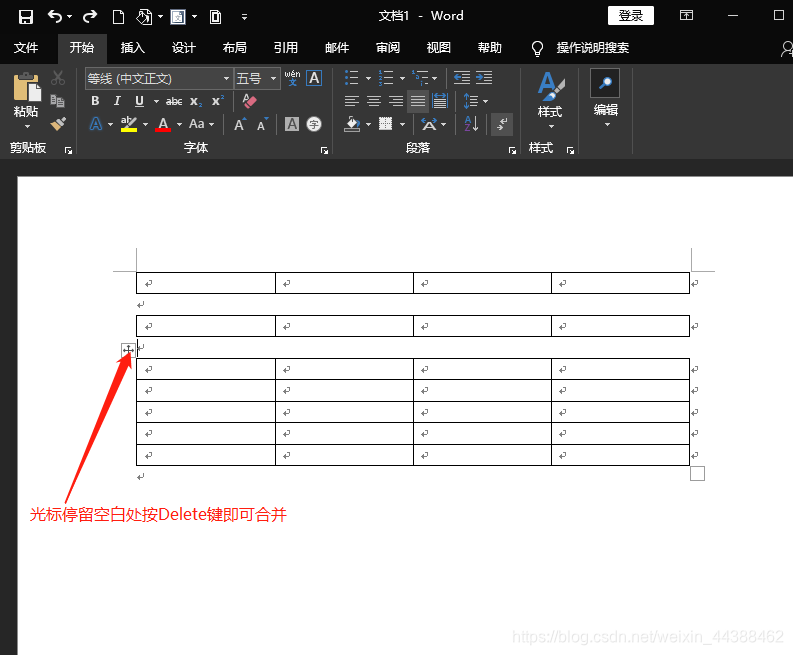Open the Styles pane launcher
This screenshot has width=793, height=655.
point(570,150)
